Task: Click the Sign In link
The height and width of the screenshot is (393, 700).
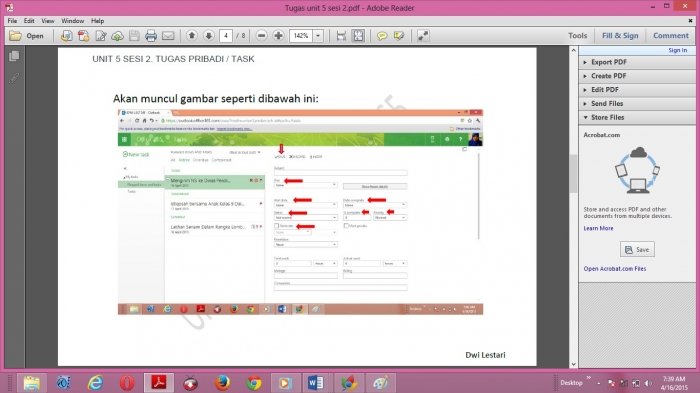Action: [x=678, y=50]
